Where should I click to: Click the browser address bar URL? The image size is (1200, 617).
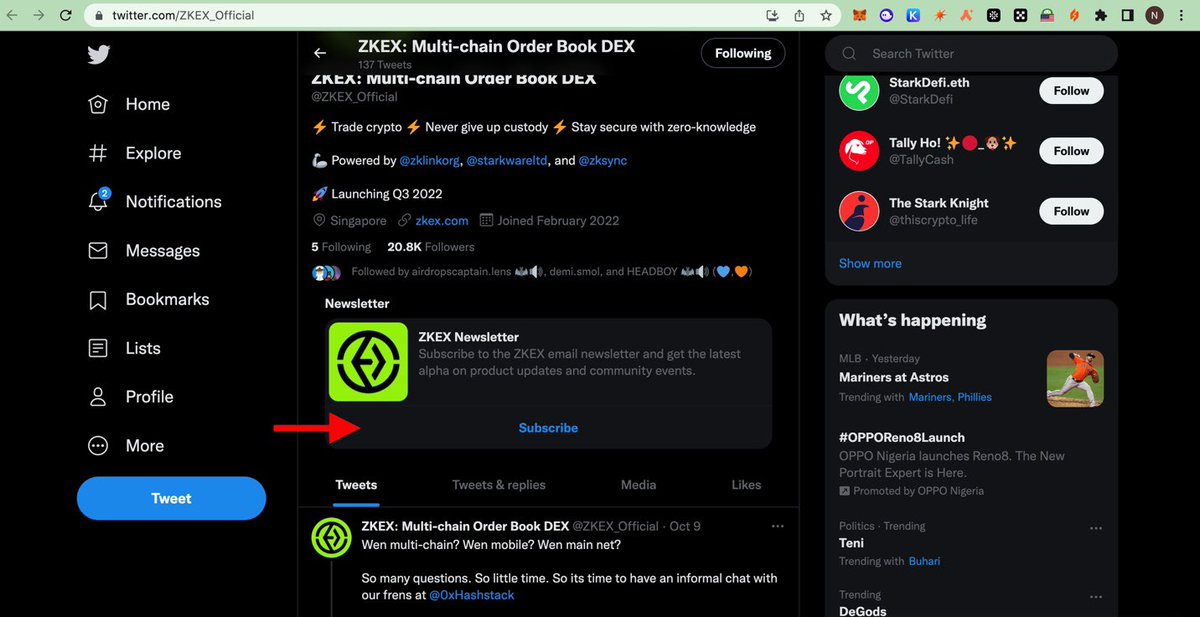click(x=181, y=16)
